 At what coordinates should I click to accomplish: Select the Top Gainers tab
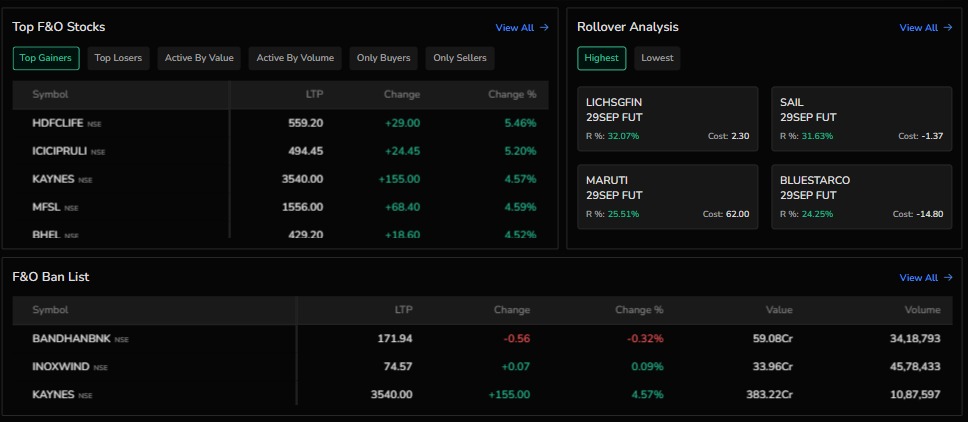(46, 58)
